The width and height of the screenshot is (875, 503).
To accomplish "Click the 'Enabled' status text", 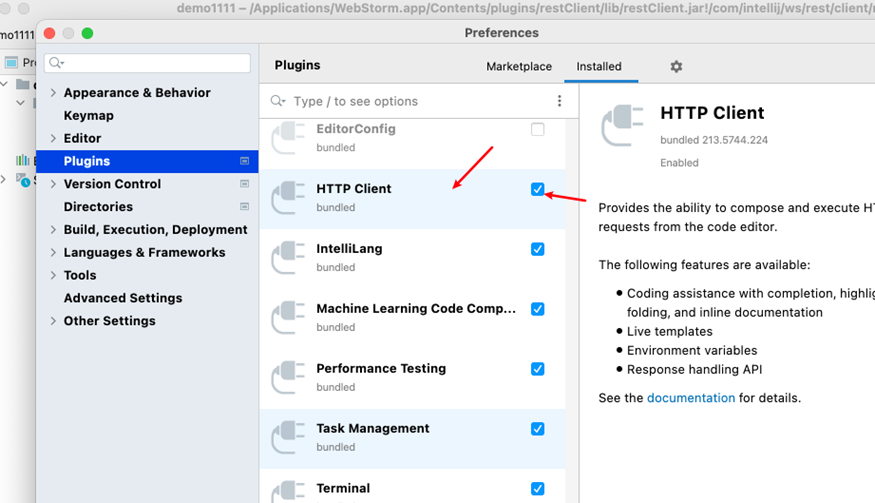I will [x=679, y=162].
